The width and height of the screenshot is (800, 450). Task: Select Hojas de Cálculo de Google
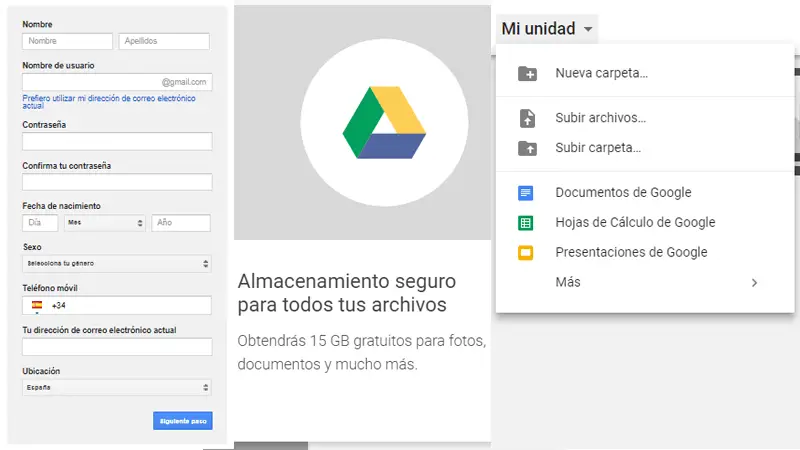click(x=645, y=222)
